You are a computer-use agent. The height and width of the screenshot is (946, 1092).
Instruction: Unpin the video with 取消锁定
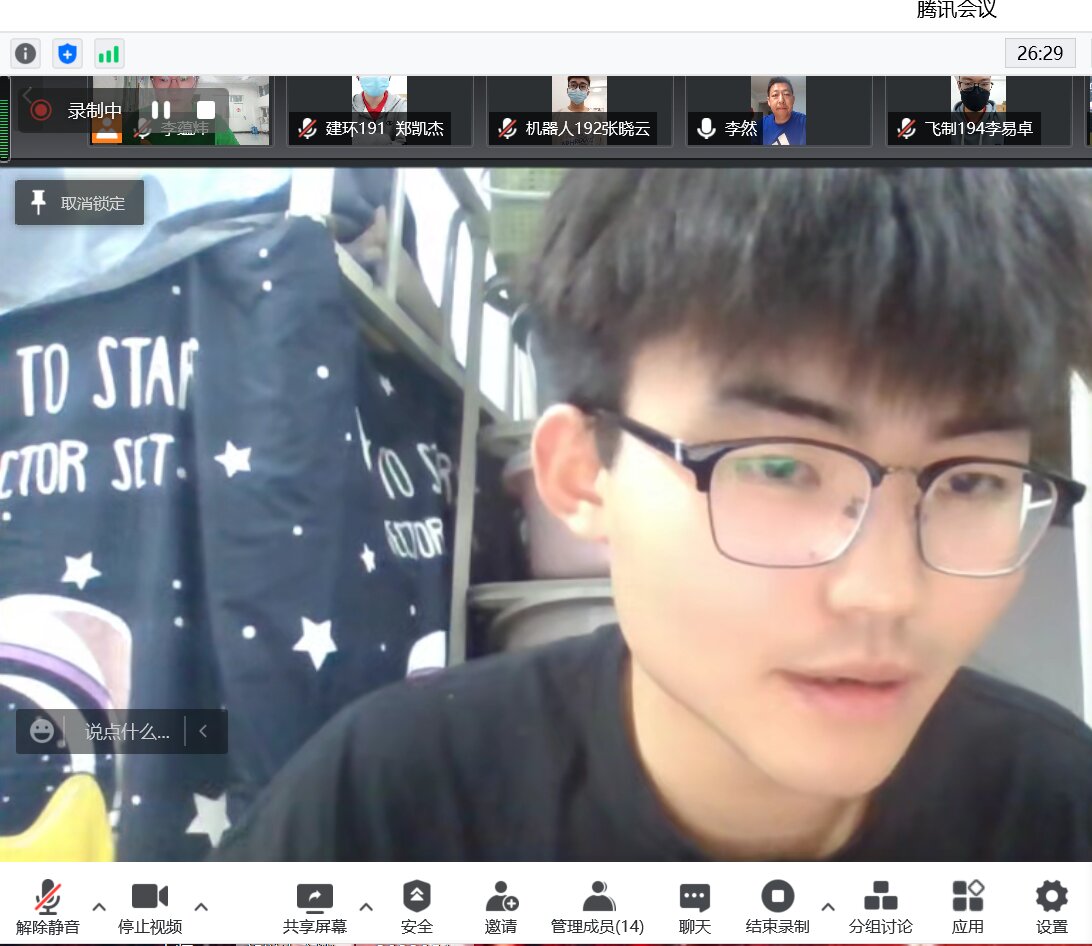pos(79,203)
